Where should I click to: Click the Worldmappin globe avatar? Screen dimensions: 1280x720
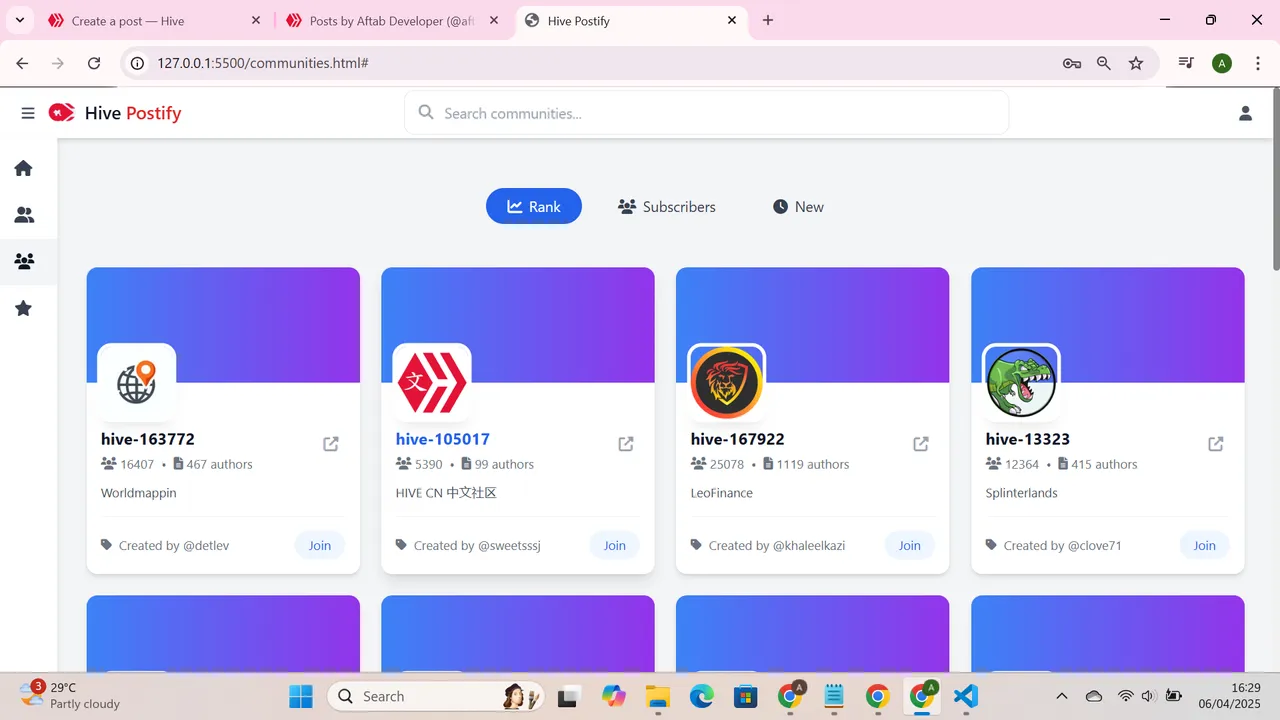coord(137,383)
